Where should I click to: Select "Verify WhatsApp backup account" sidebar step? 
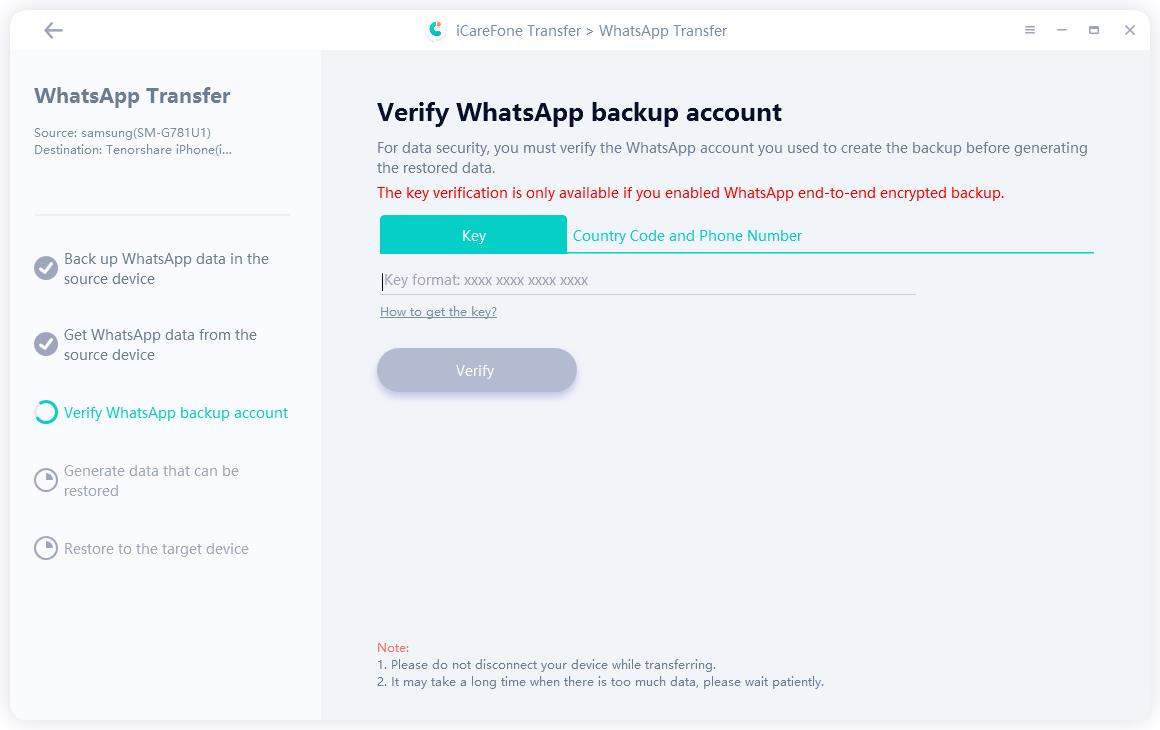(176, 412)
